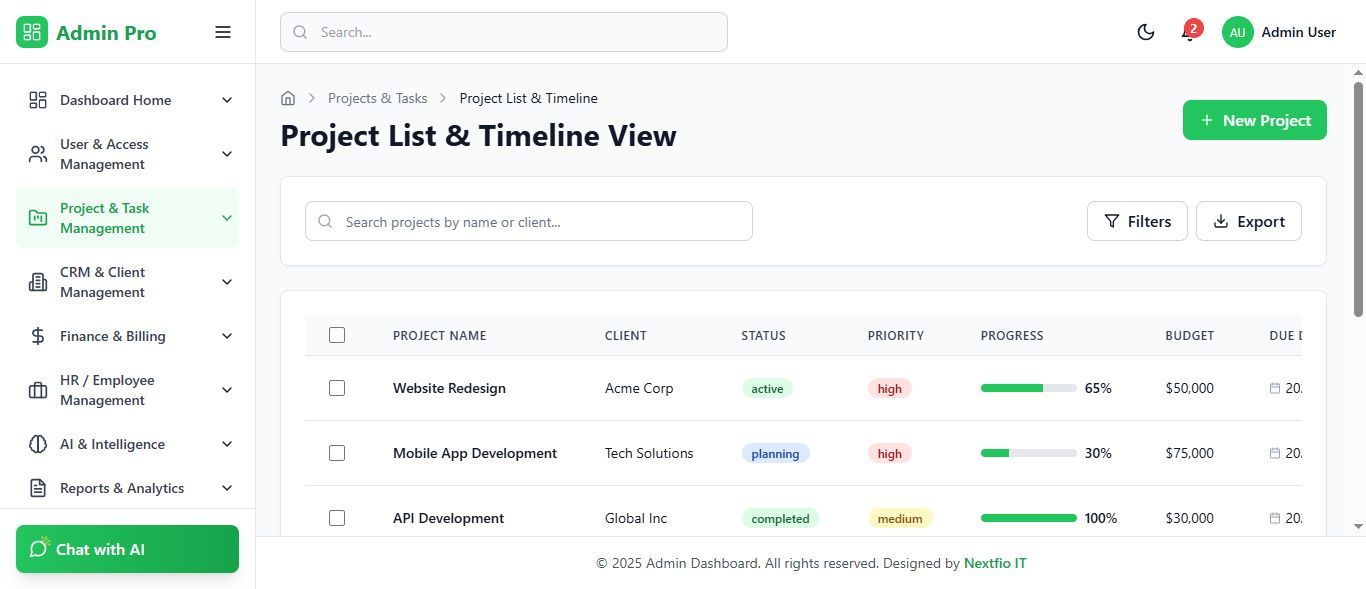Open HR / Employee Management menu item
This screenshot has height=589, width=1366.
(x=127, y=390)
